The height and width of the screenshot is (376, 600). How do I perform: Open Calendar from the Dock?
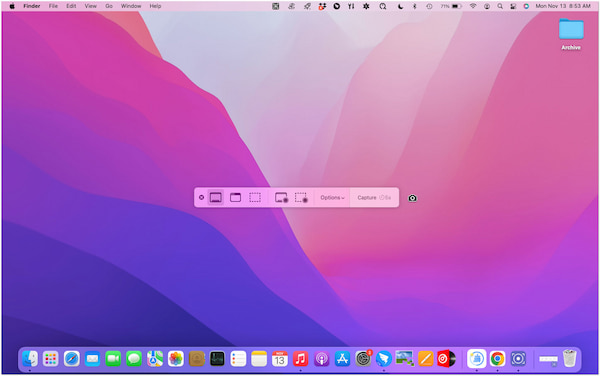tap(280, 359)
